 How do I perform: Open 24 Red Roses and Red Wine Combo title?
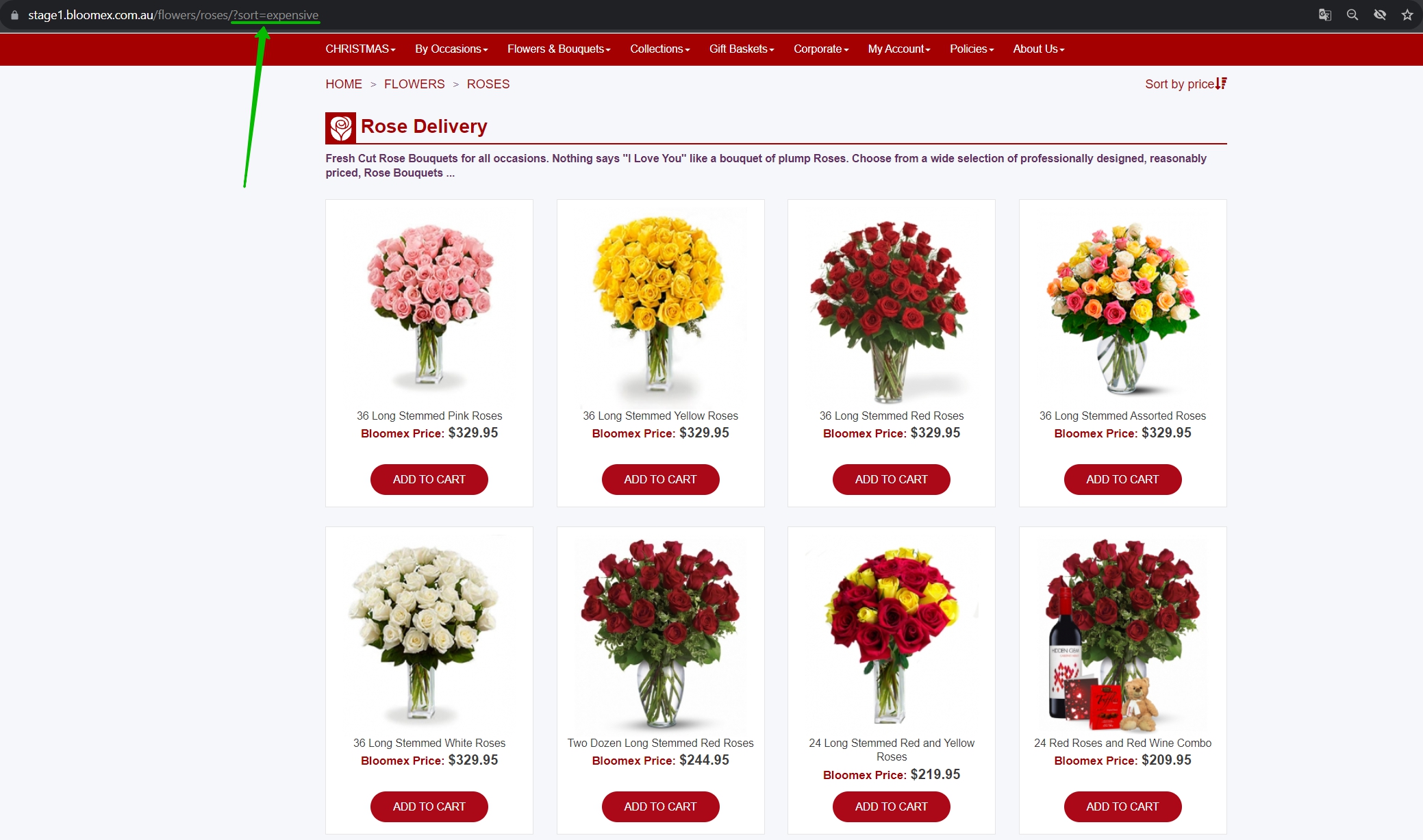click(x=1122, y=743)
